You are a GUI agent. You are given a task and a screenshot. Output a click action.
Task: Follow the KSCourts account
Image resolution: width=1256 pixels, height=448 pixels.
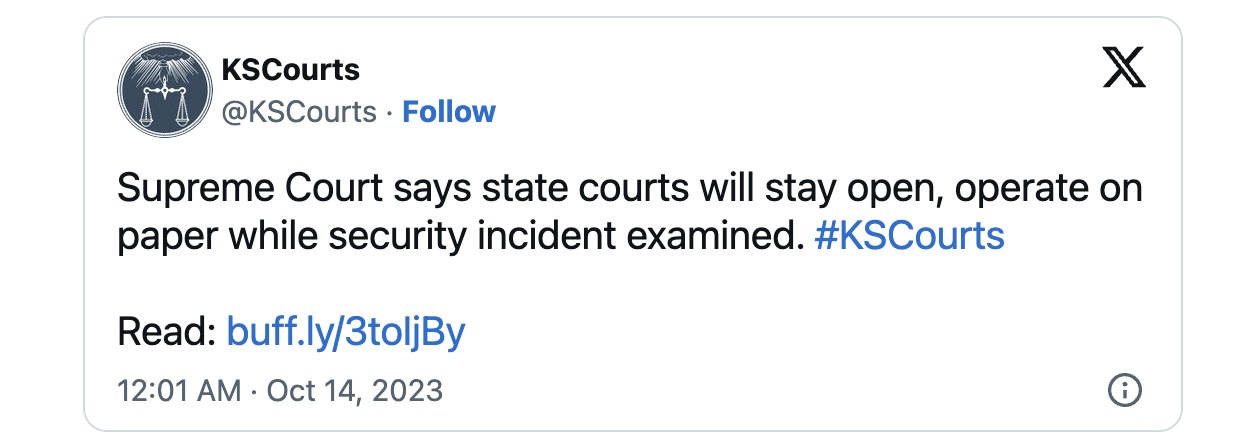[x=449, y=111]
